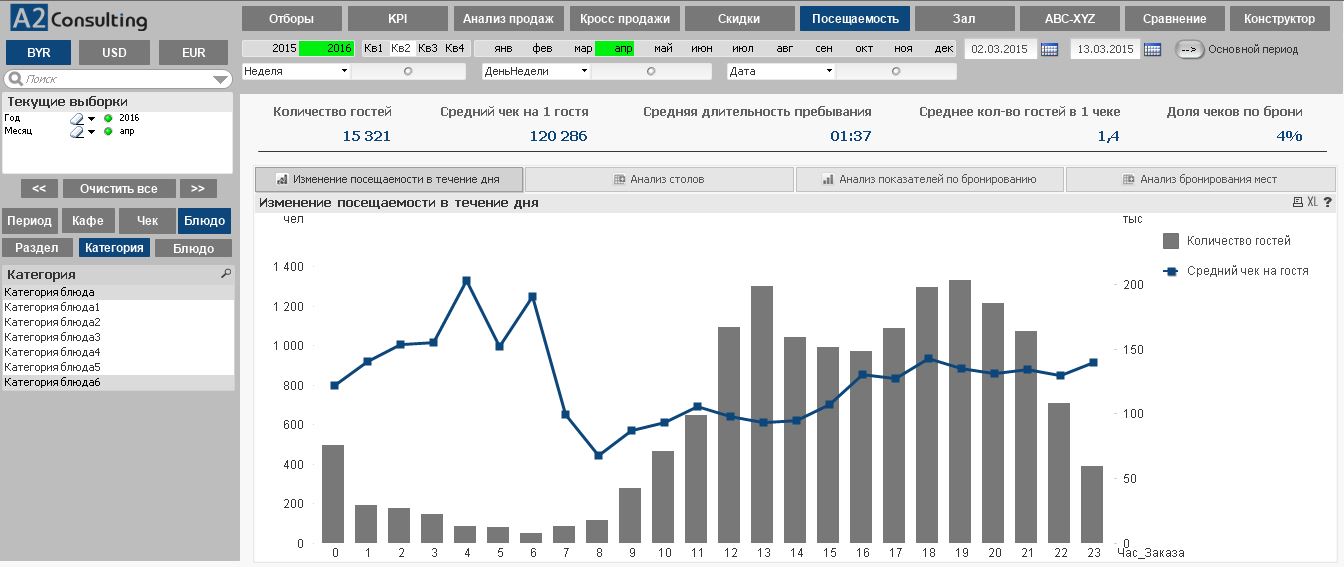Open the Анализ столов chart tab
This screenshot has width=1344, height=567.
[659, 179]
